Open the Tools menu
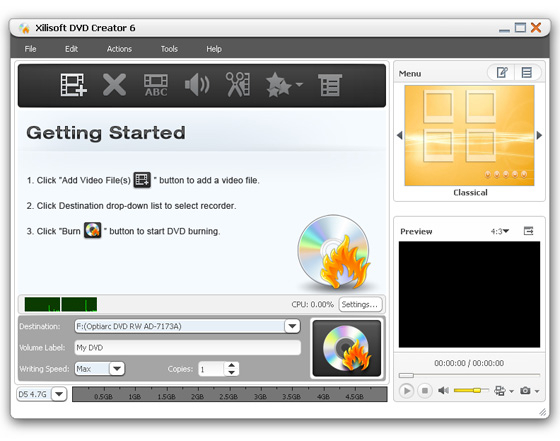 pos(169,49)
